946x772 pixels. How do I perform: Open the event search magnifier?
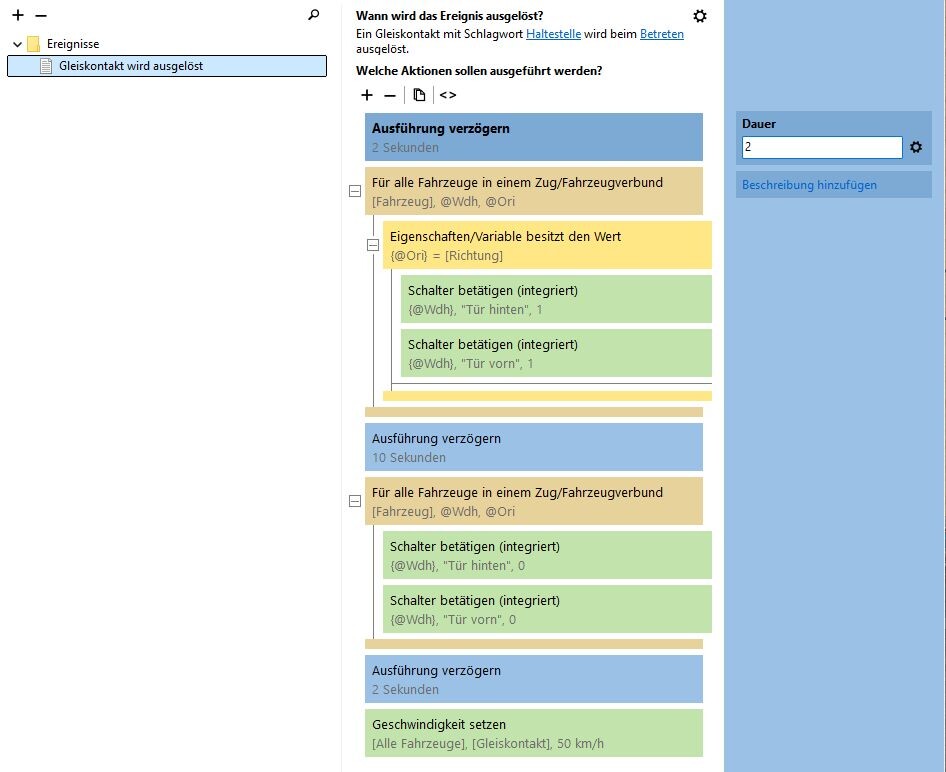tap(313, 14)
